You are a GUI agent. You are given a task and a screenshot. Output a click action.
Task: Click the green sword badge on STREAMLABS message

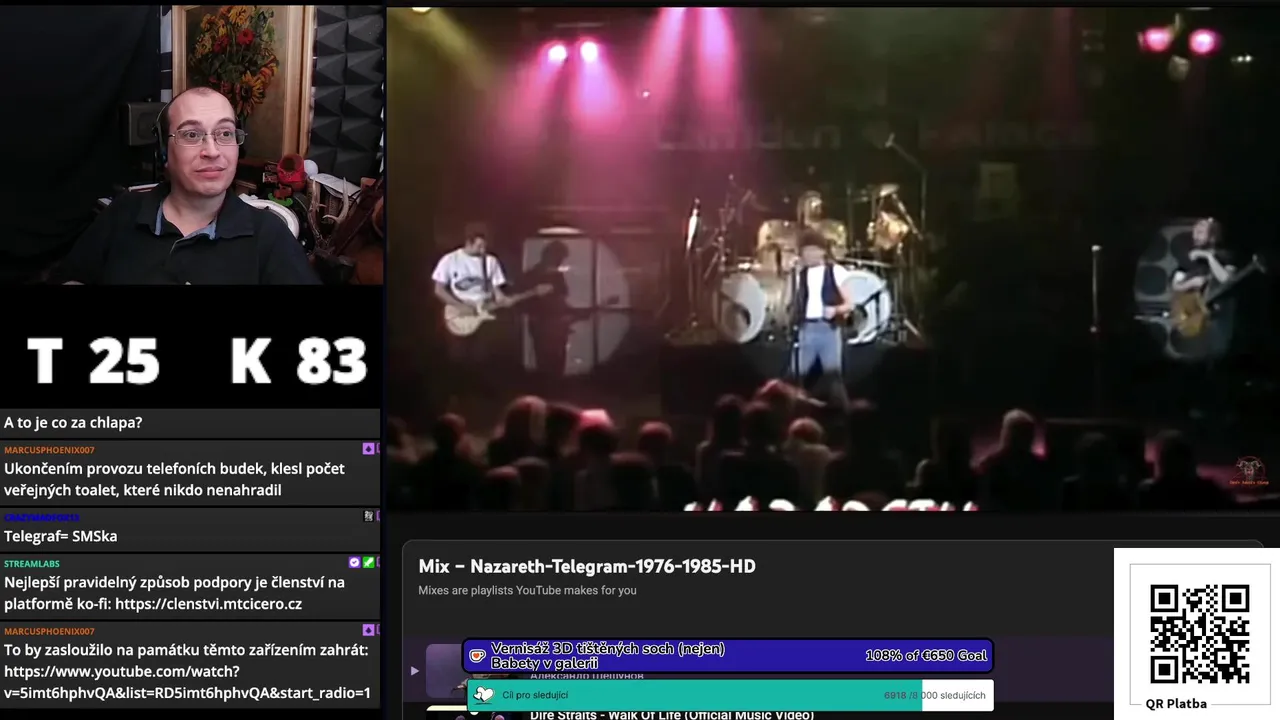click(x=368, y=563)
